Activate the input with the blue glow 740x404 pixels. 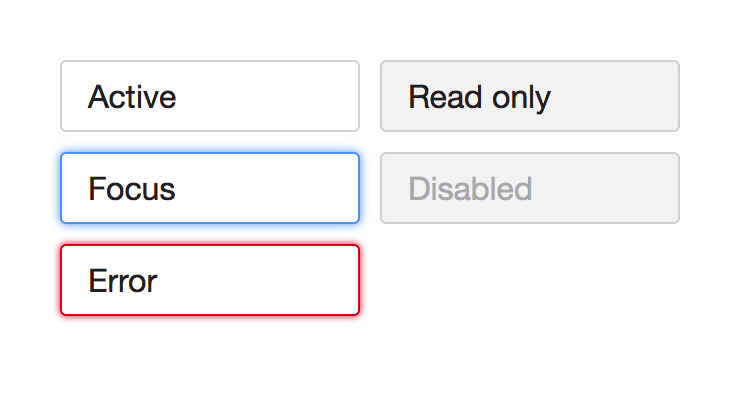210,188
